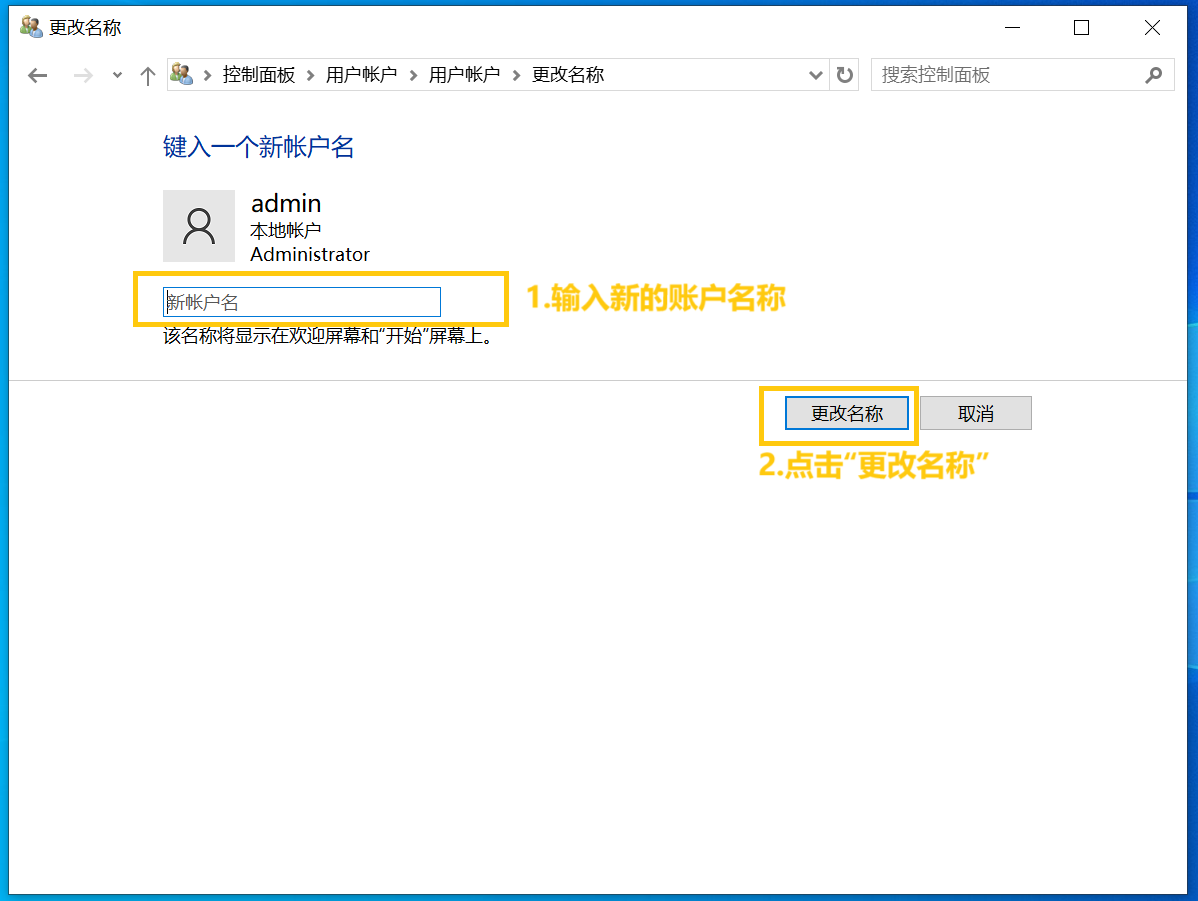Click the up one level arrow
This screenshot has height=901, width=1198.
(x=147, y=74)
